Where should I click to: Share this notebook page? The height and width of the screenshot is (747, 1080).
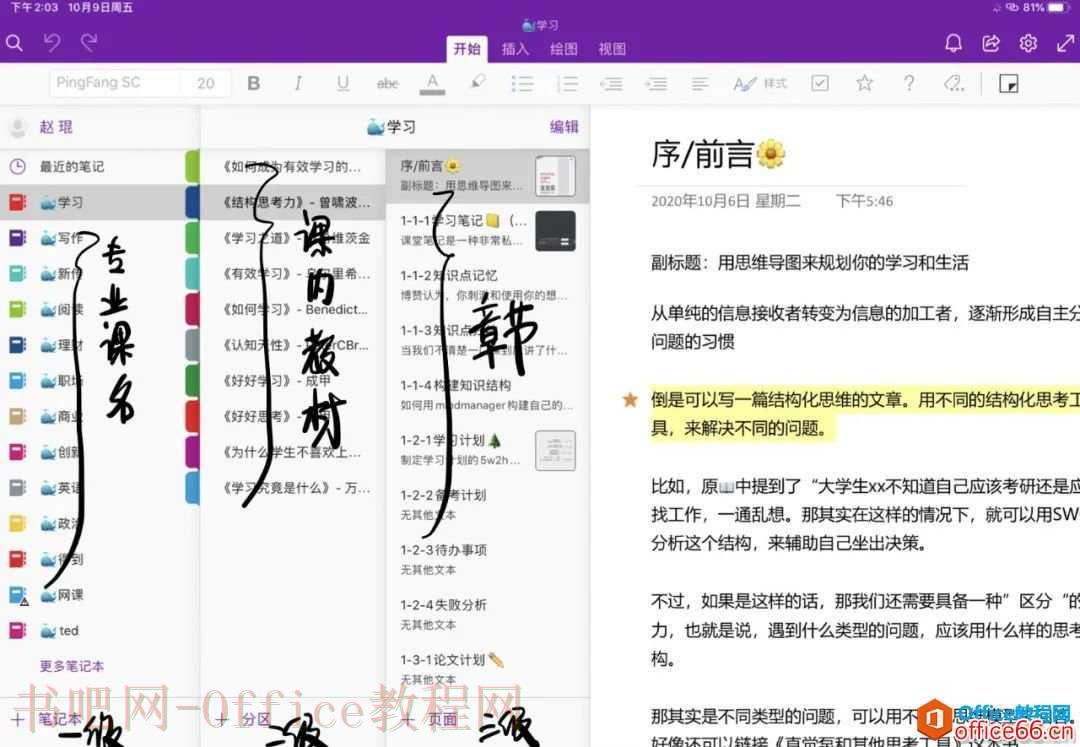coord(990,43)
